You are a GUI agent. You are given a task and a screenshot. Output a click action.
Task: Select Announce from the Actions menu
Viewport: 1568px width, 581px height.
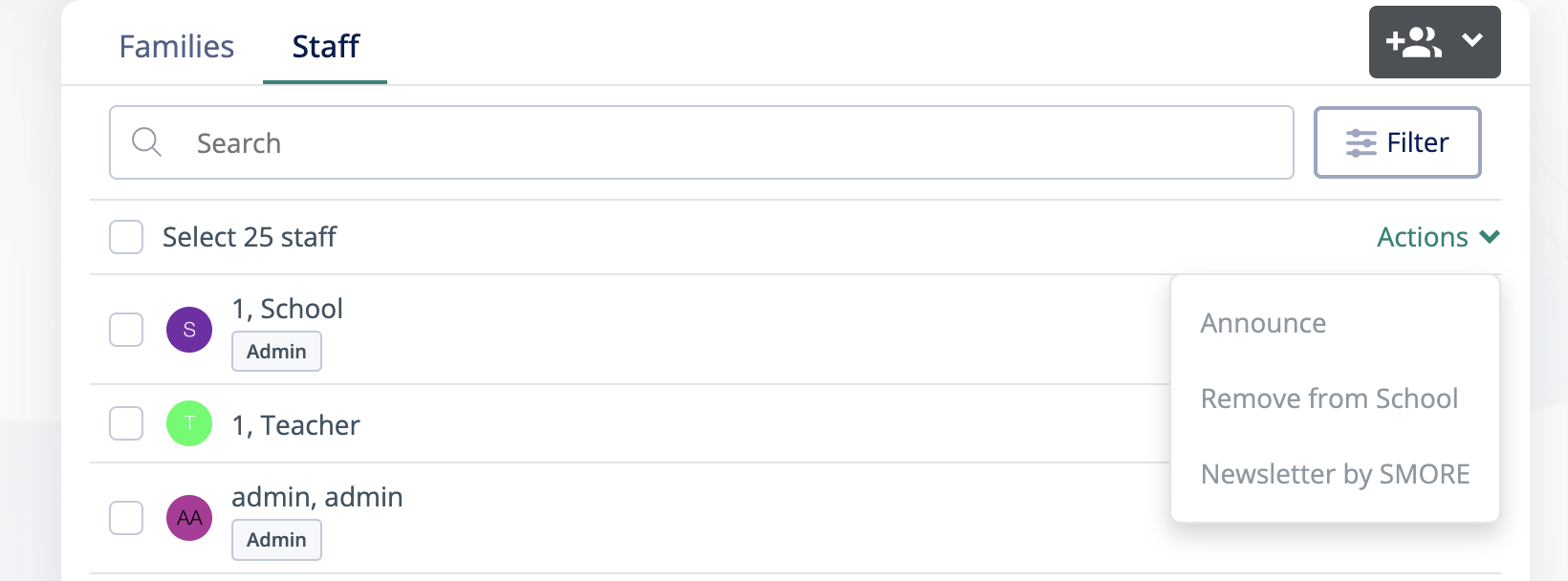[x=1263, y=322]
